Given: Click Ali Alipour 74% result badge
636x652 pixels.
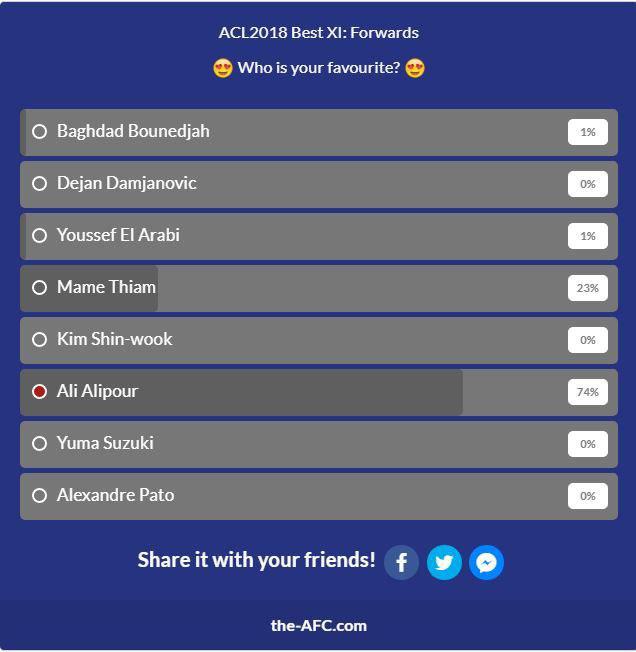Looking at the screenshot, I should [588, 392].
